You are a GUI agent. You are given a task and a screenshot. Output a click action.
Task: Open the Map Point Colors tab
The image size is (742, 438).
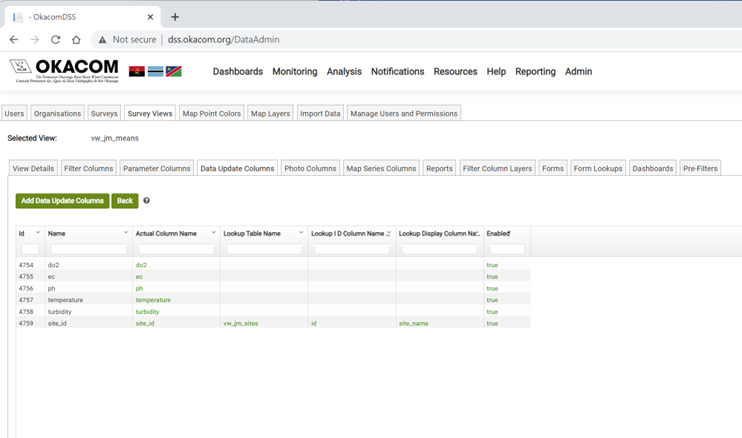click(212, 114)
